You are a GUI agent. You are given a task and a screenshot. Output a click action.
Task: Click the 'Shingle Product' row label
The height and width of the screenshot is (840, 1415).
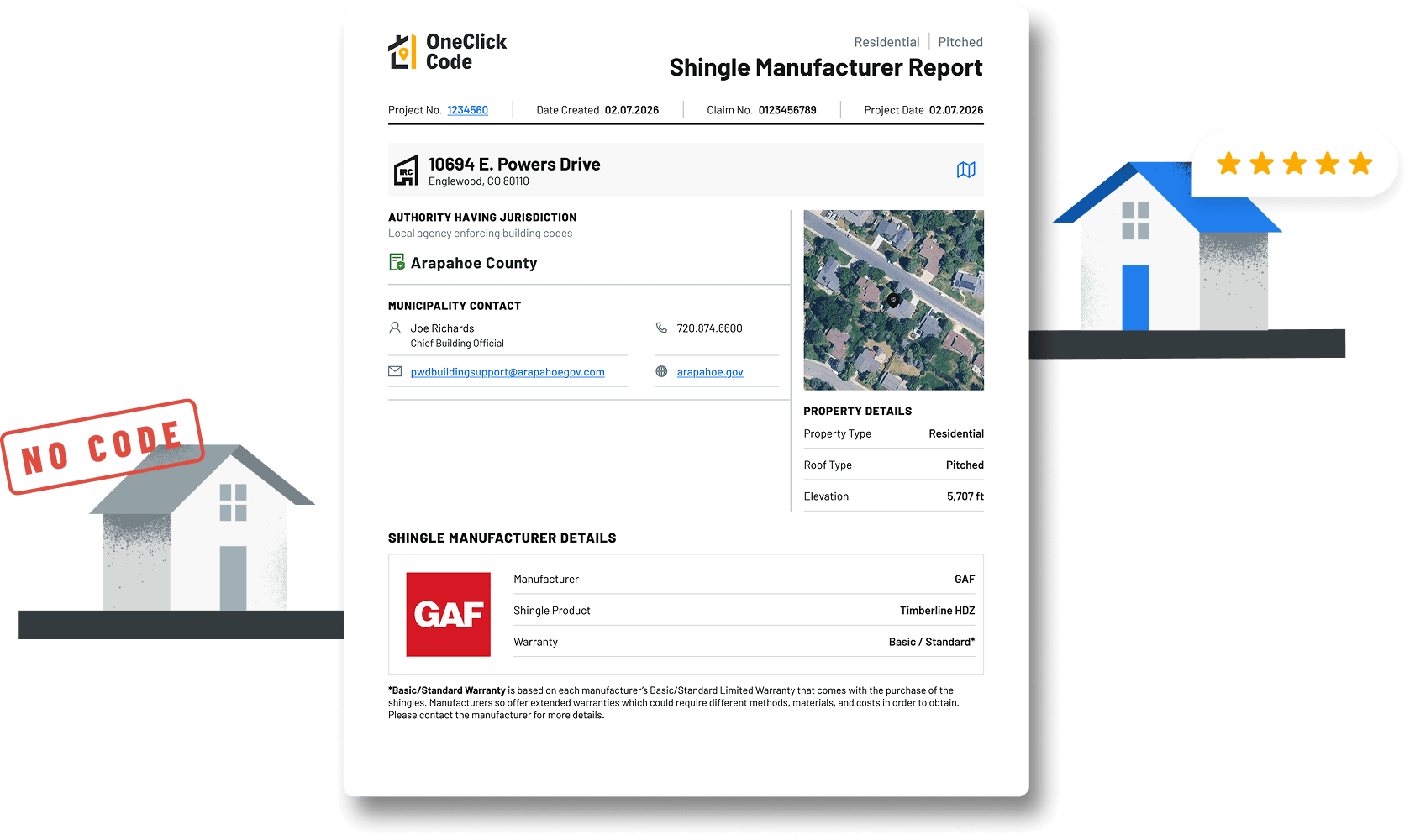click(x=552, y=611)
